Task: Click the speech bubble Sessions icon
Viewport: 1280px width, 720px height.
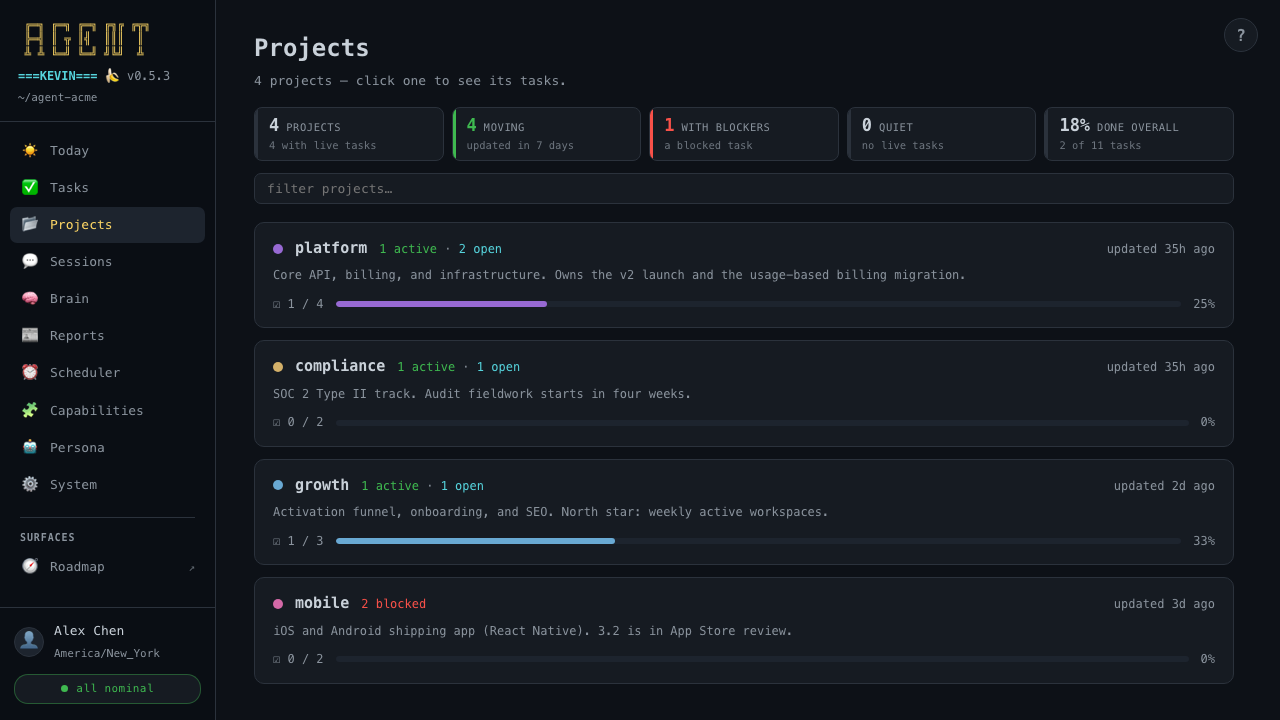Action: 30,261
